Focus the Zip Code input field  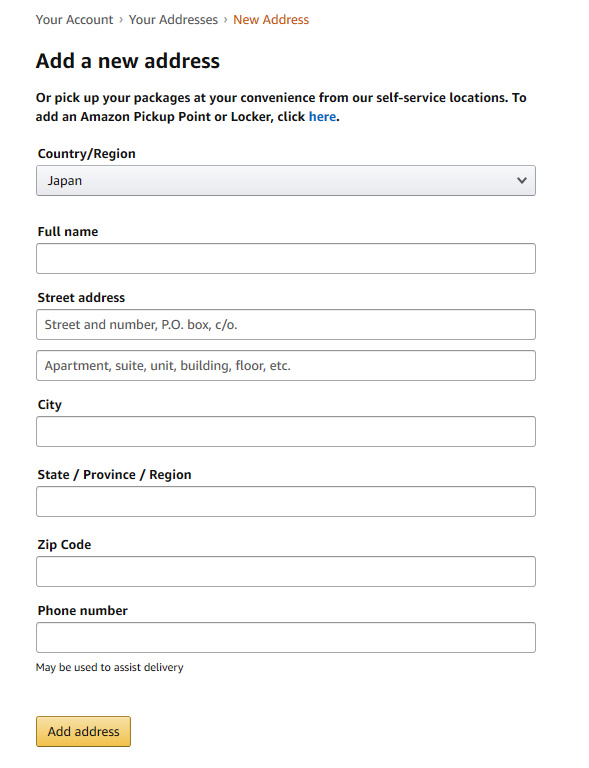click(285, 572)
